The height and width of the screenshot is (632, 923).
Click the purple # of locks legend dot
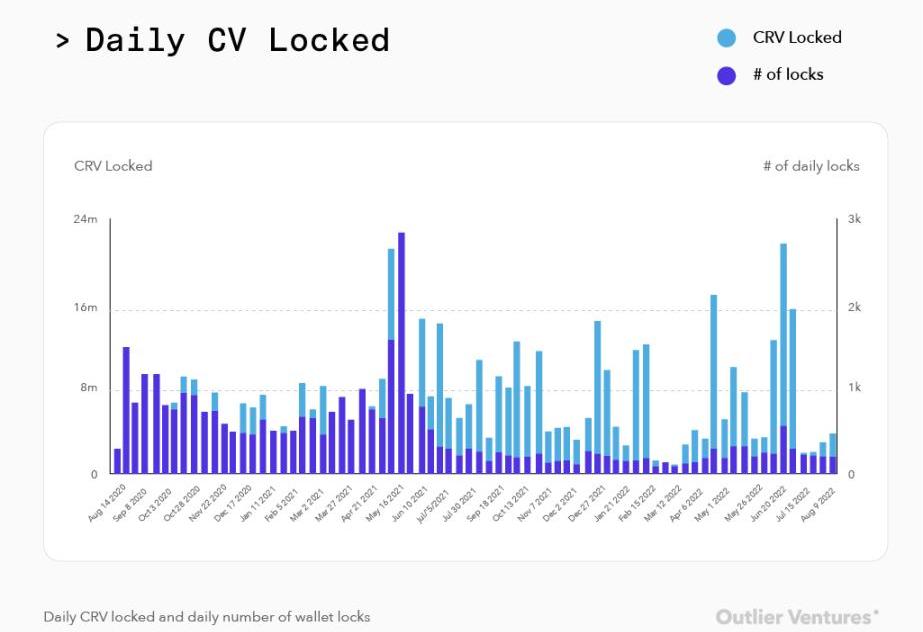pyautogui.click(x=726, y=75)
